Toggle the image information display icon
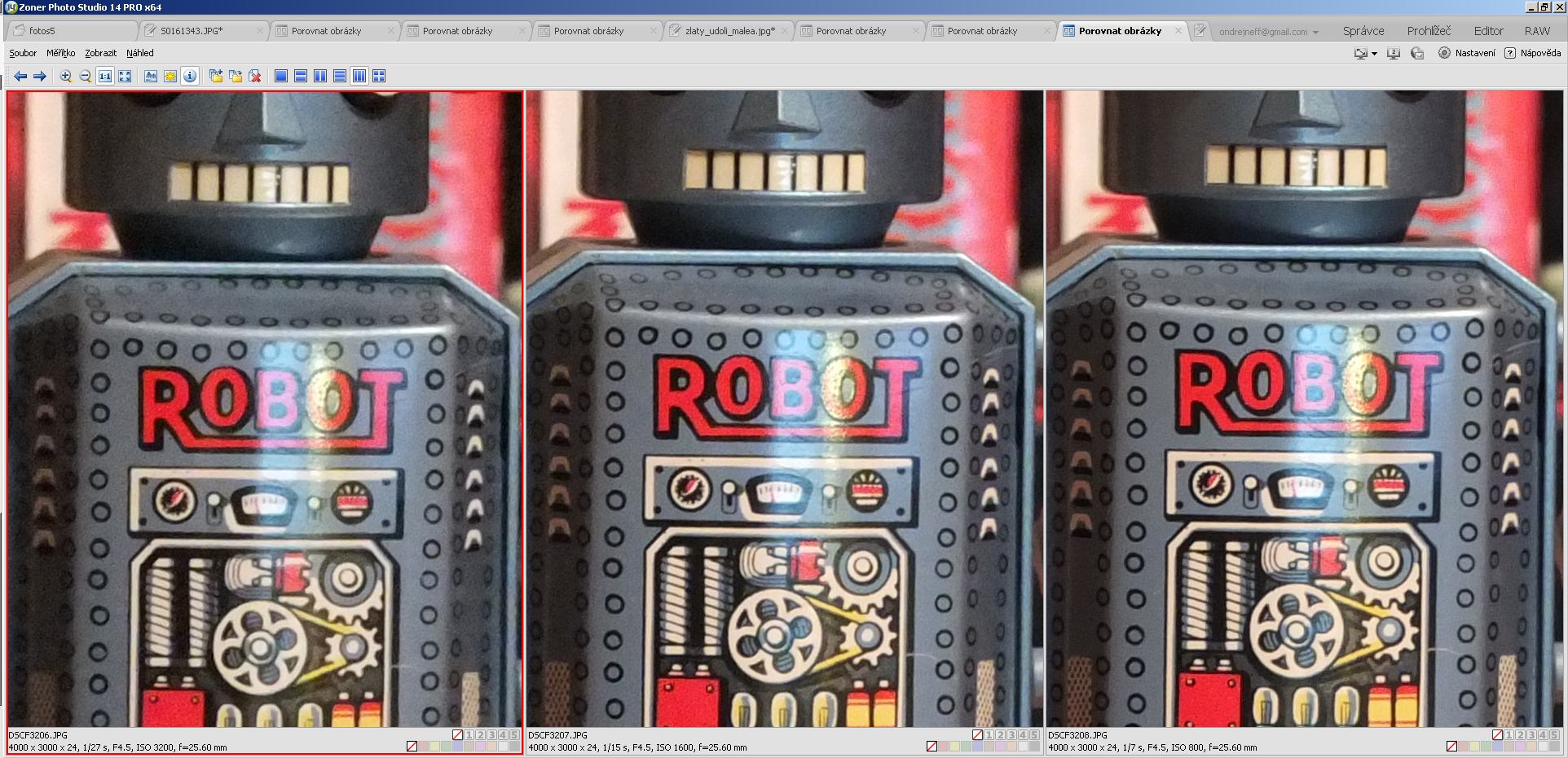1568x758 pixels. (190, 76)
